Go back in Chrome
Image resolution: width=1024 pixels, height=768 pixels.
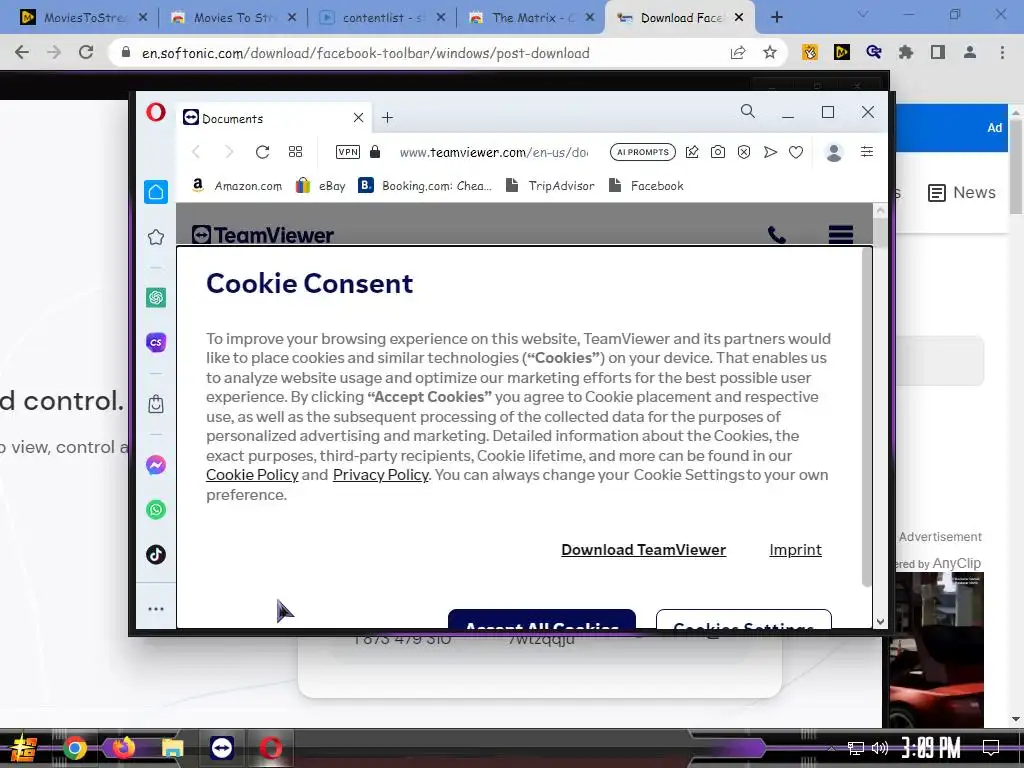coord(22,52)
